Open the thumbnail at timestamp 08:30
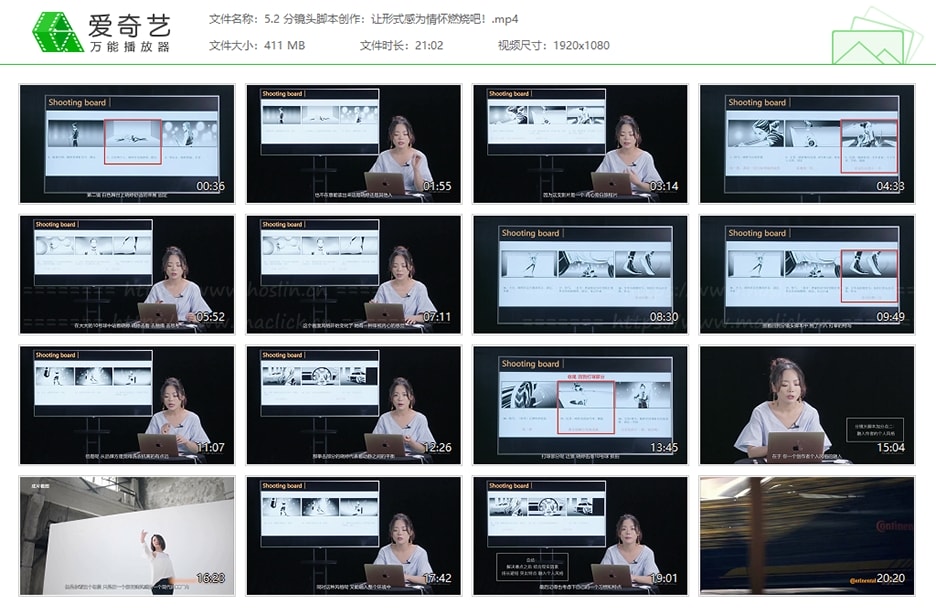The image size is (936, 615). coord(580,275)
